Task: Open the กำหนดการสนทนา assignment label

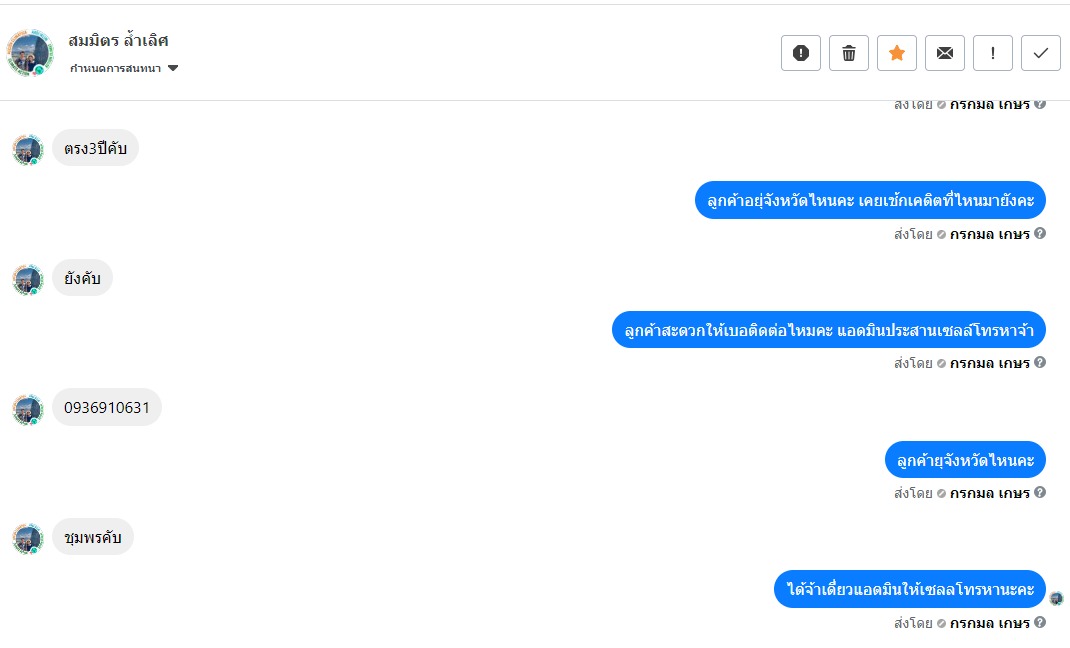Action: click(115, 68)
